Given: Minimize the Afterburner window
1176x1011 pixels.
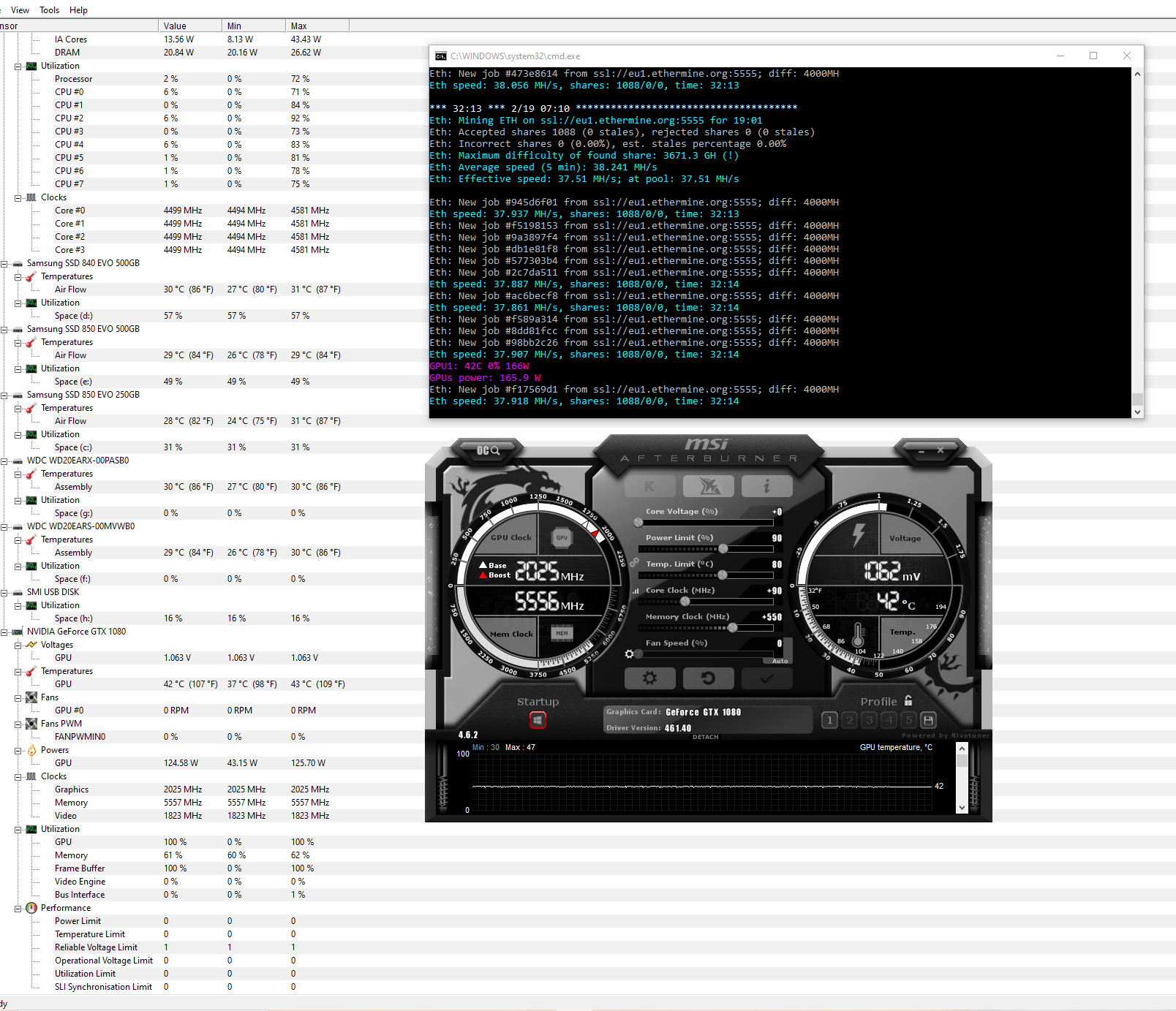Looking at the screenshot, I should [x=921, y=451].
